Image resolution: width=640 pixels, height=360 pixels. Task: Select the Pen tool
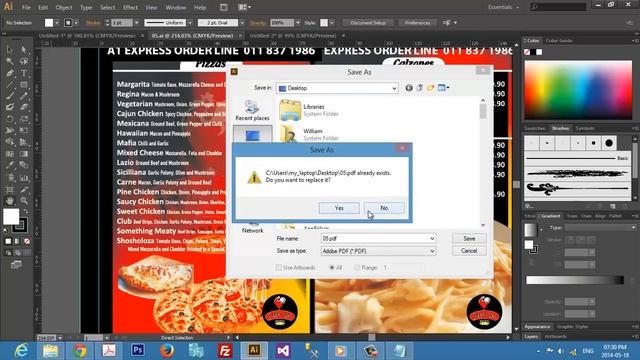click(x=10, y=73)
